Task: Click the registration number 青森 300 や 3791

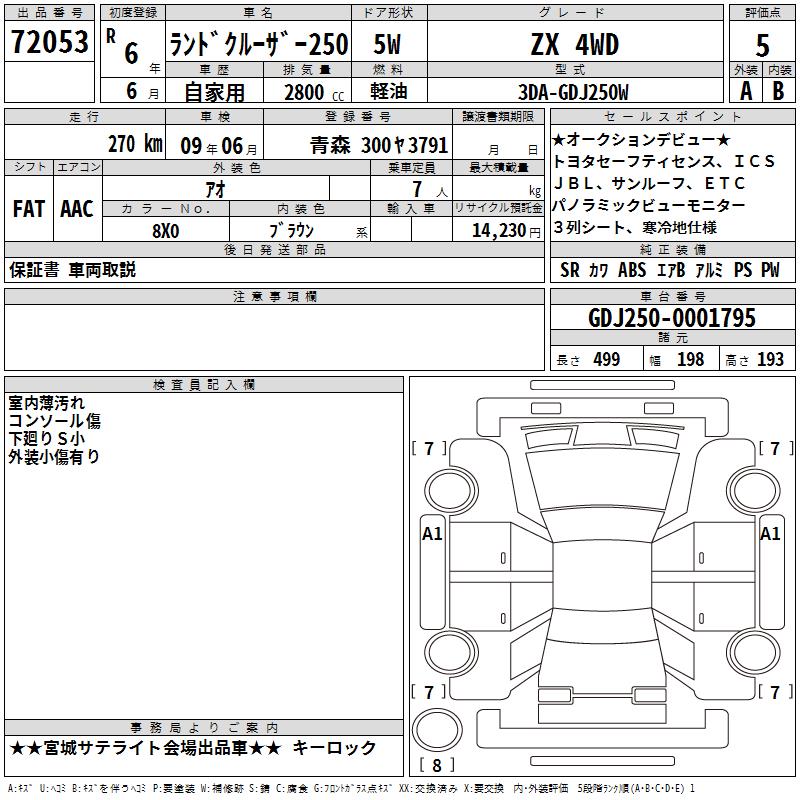Action: click(379, 145)
